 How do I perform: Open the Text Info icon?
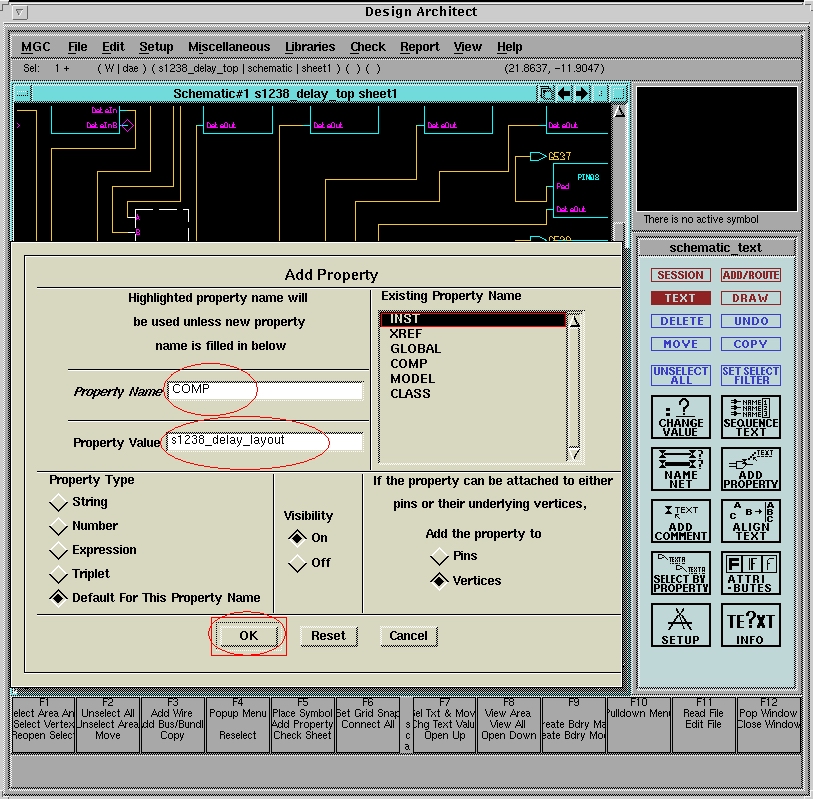(x=750, y=625)
